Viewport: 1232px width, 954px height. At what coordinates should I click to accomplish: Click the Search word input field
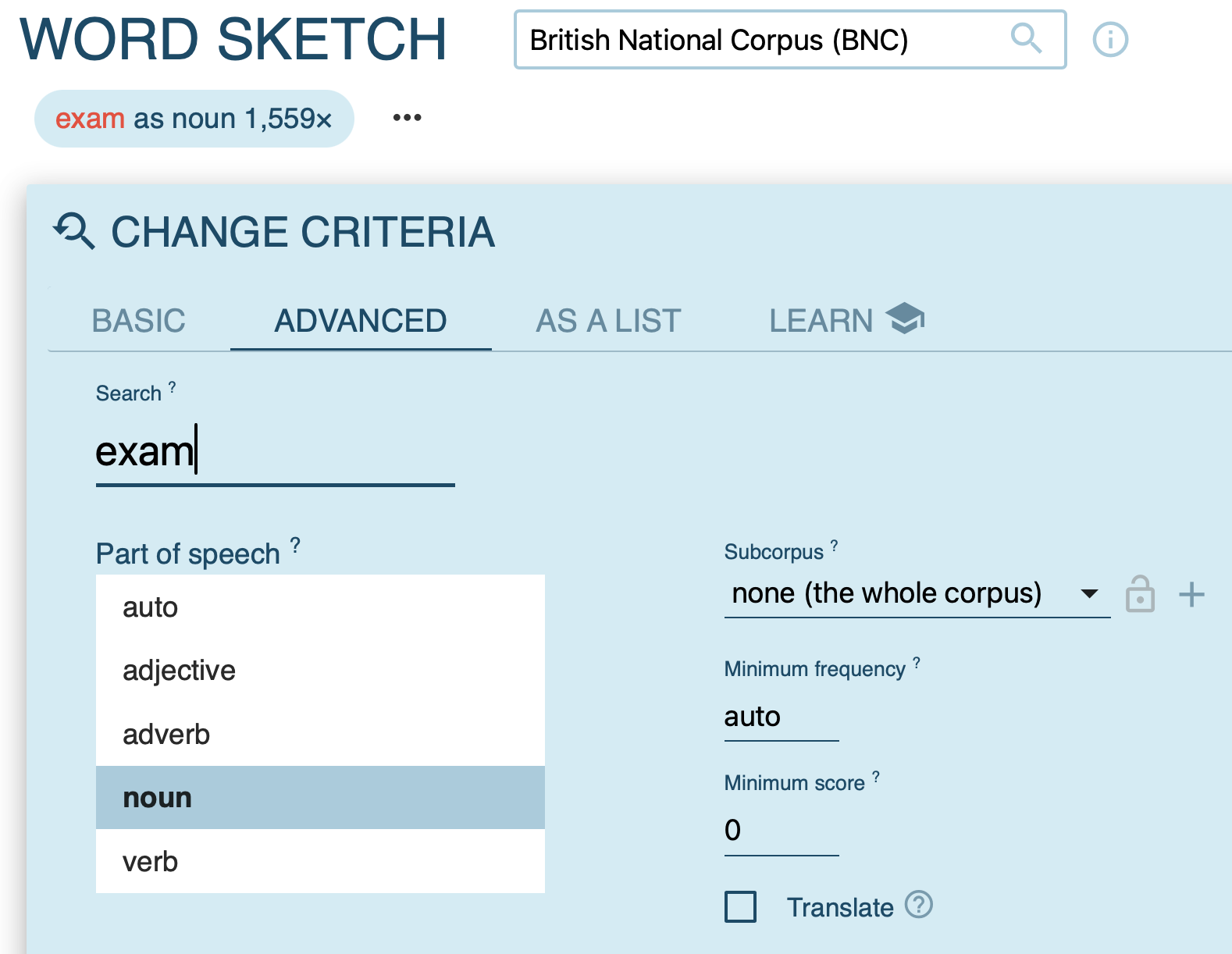click(275, 453)
